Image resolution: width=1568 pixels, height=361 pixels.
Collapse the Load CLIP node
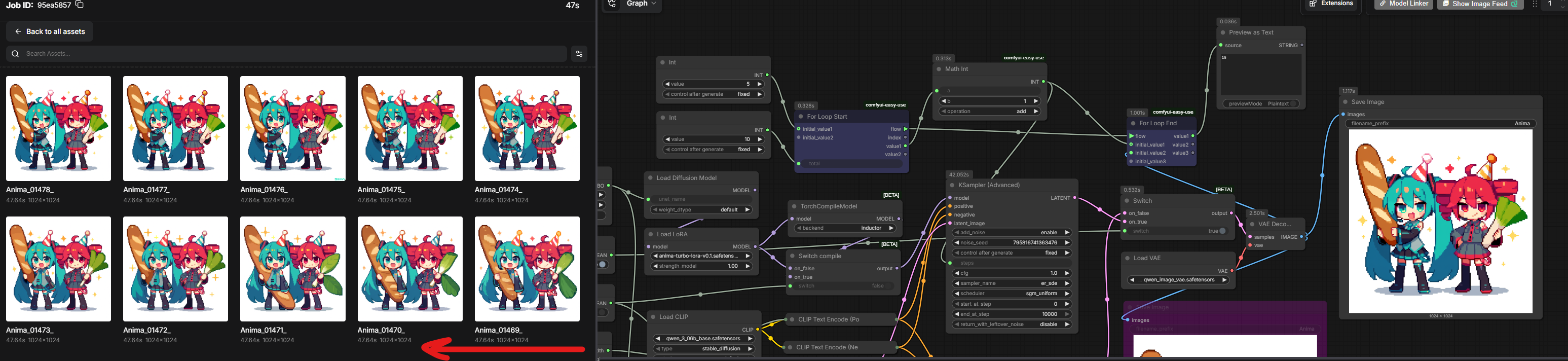(653, 316)
